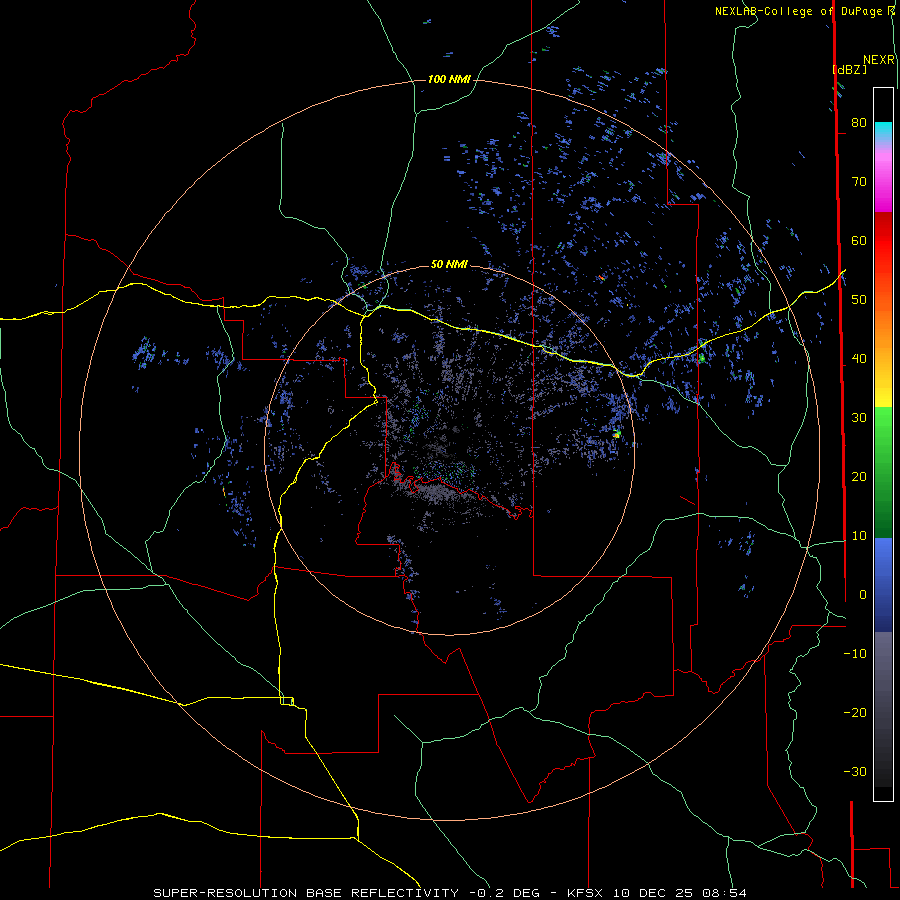Click the "0" value on the dBZ scale

click(x=862, y=595)
